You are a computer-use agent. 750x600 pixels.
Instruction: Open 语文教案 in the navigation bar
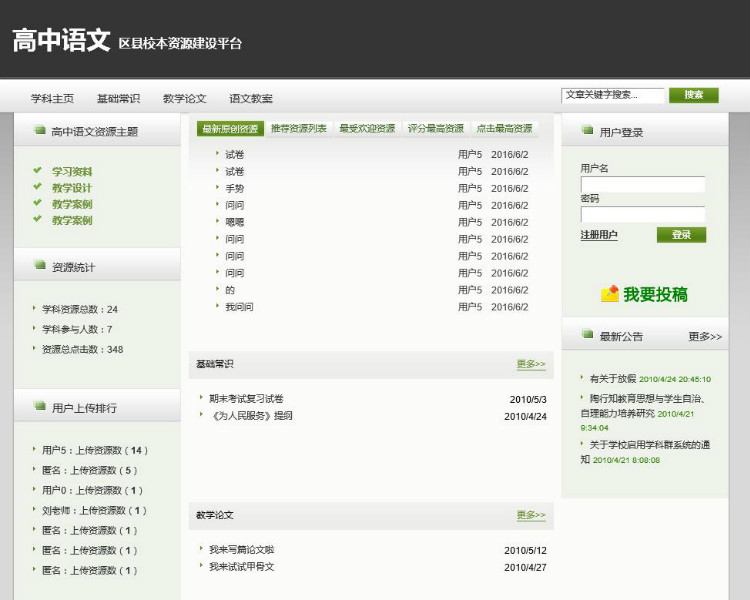[250, 98]
